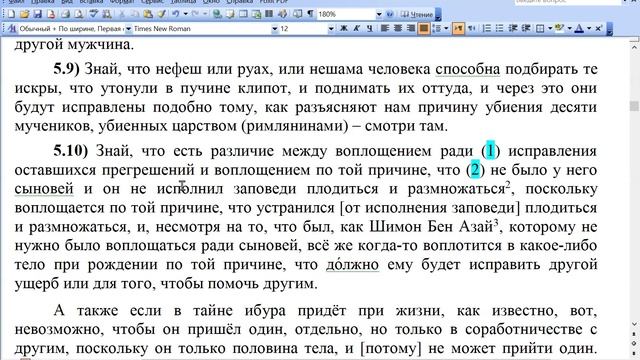Open Print Preview from toolbar
Image resolution: width=640 pixels, height=360 pixels.
(79, 14)
